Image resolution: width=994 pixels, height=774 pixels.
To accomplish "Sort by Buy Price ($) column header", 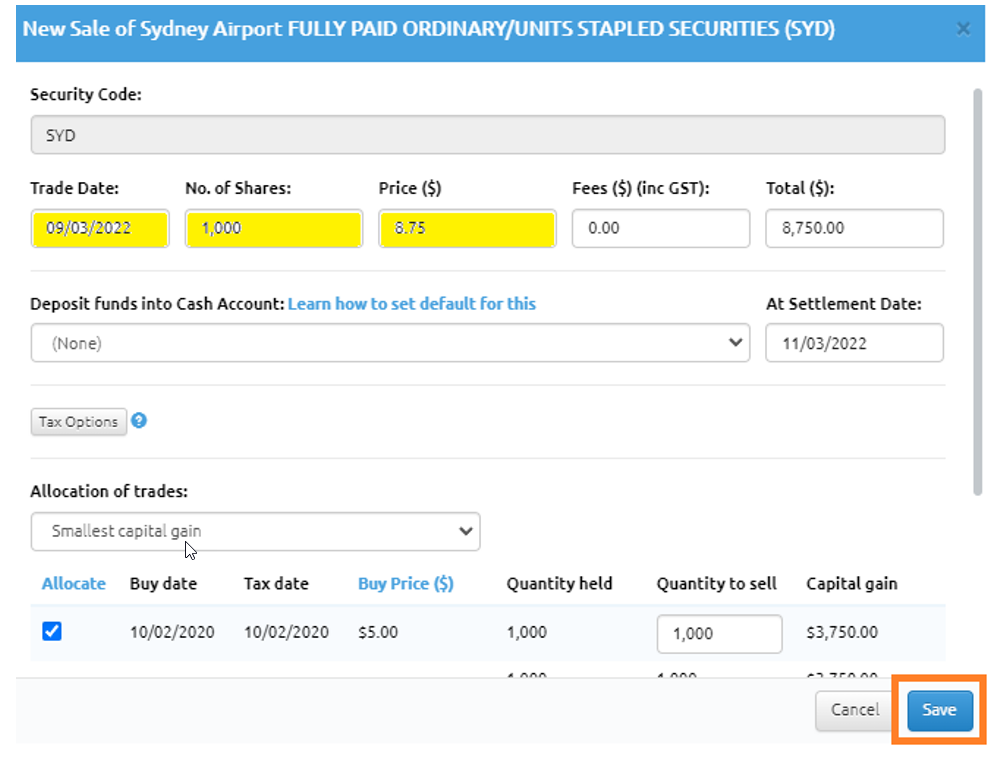I will pos(406,583).
